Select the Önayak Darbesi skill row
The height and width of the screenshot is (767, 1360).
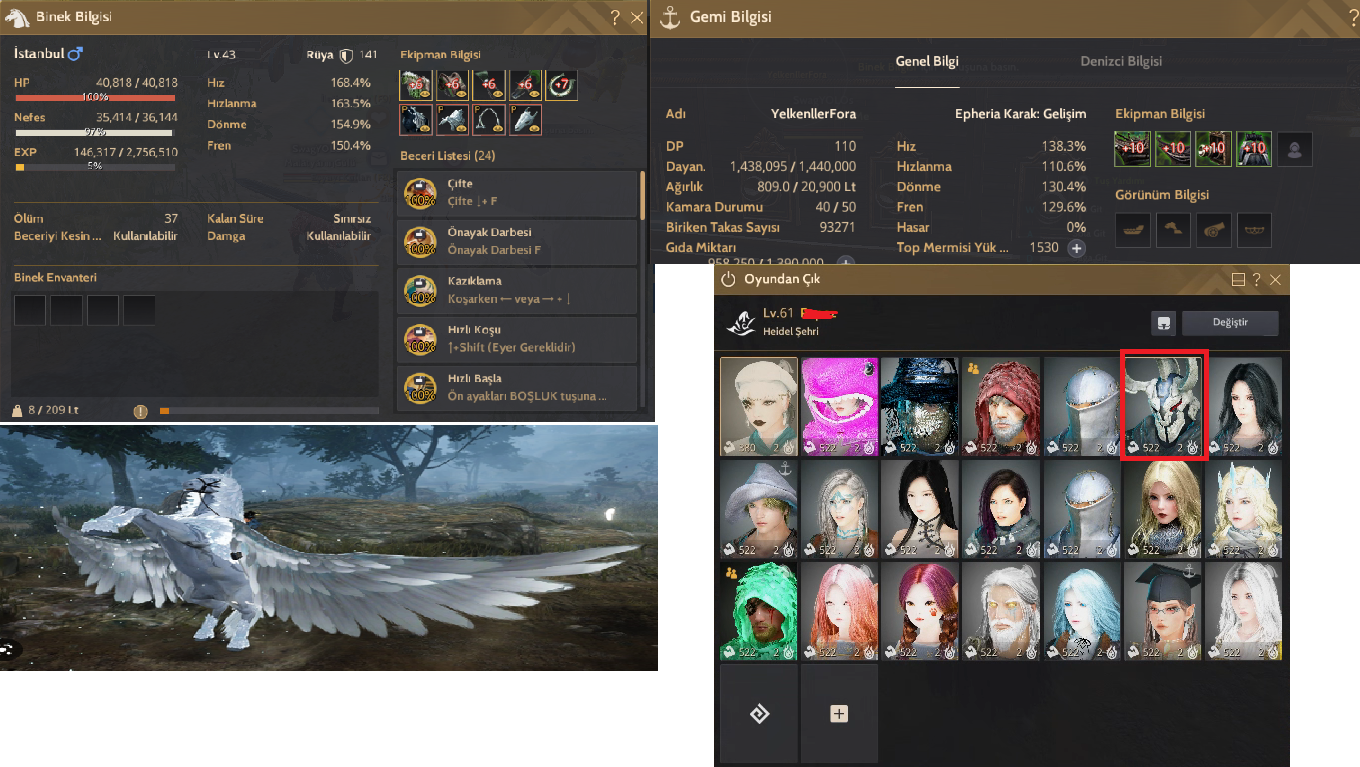(x=517, y=242)
